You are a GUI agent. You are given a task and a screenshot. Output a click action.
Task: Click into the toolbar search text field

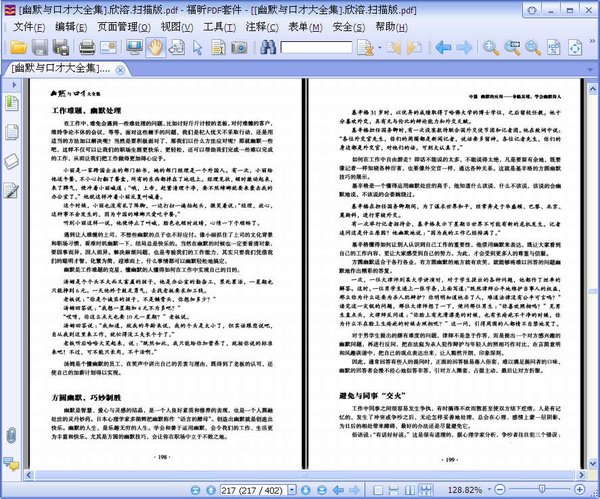click(x=316, y=47)
